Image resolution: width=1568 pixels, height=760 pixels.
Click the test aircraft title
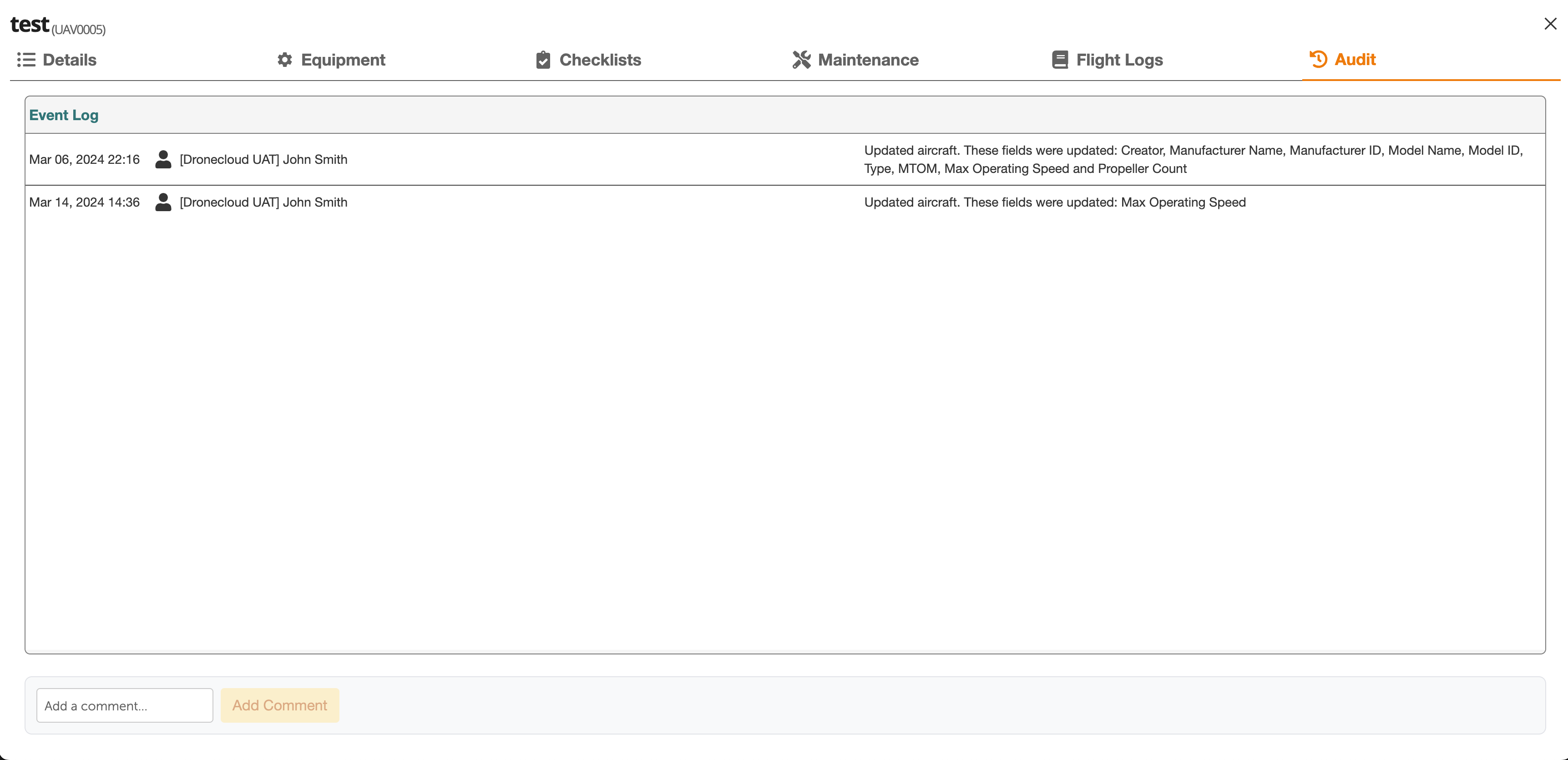(x=30, y=25)
